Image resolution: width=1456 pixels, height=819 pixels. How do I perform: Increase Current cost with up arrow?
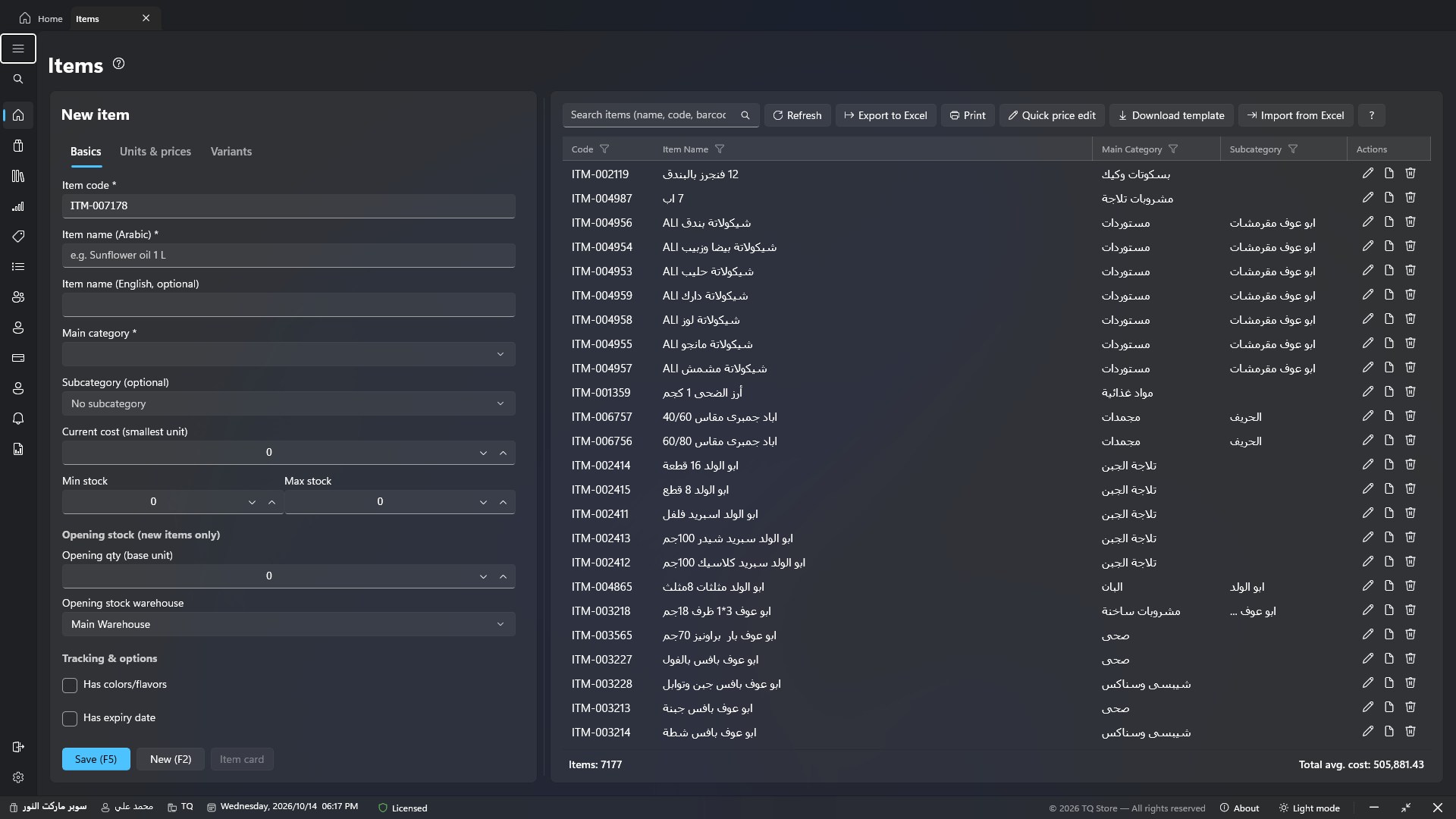point(503,453)
